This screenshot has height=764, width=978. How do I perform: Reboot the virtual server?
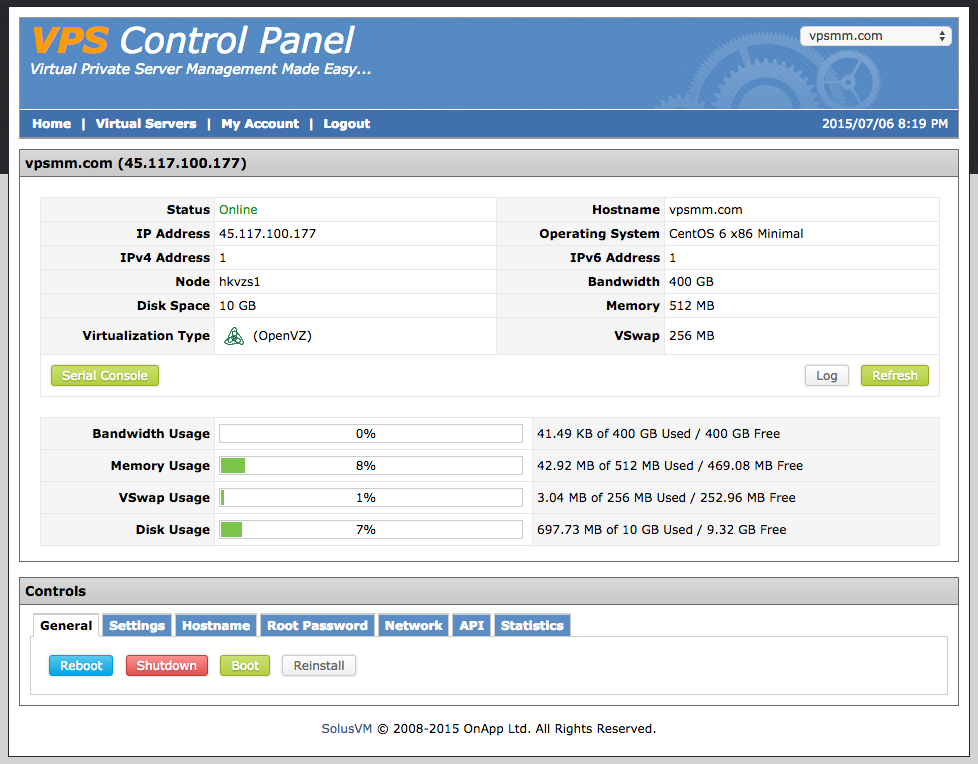81,666
